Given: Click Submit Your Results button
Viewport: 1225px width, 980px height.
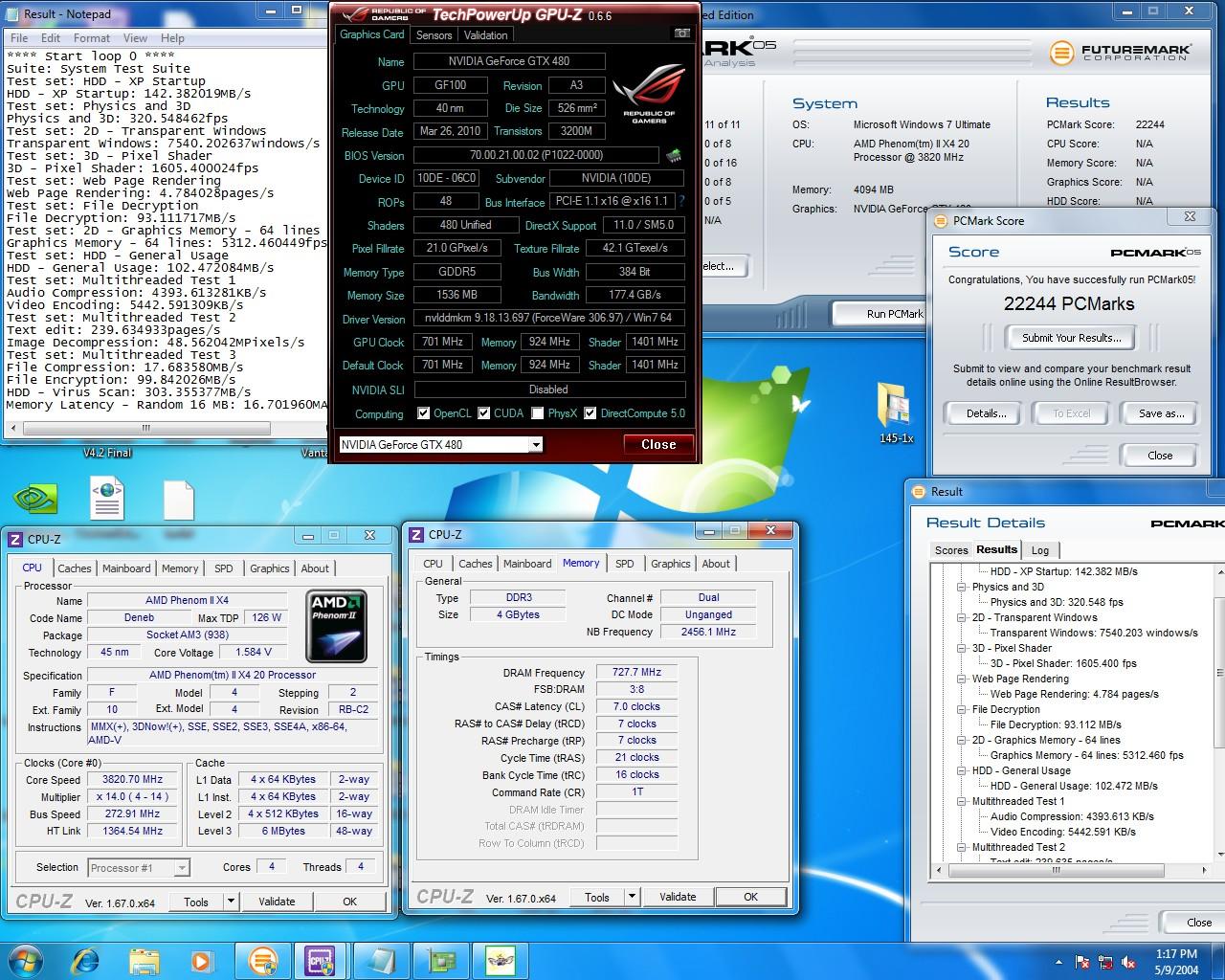Looking at the screenshot, I should tap(1071, 338).
